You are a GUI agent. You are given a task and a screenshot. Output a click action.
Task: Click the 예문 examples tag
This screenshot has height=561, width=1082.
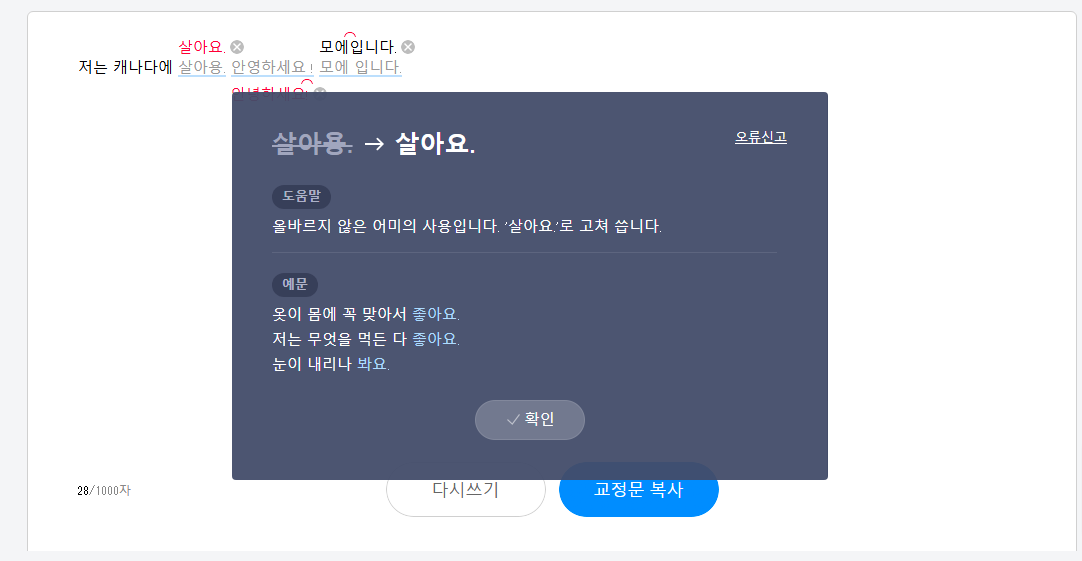tap(295, 284)
